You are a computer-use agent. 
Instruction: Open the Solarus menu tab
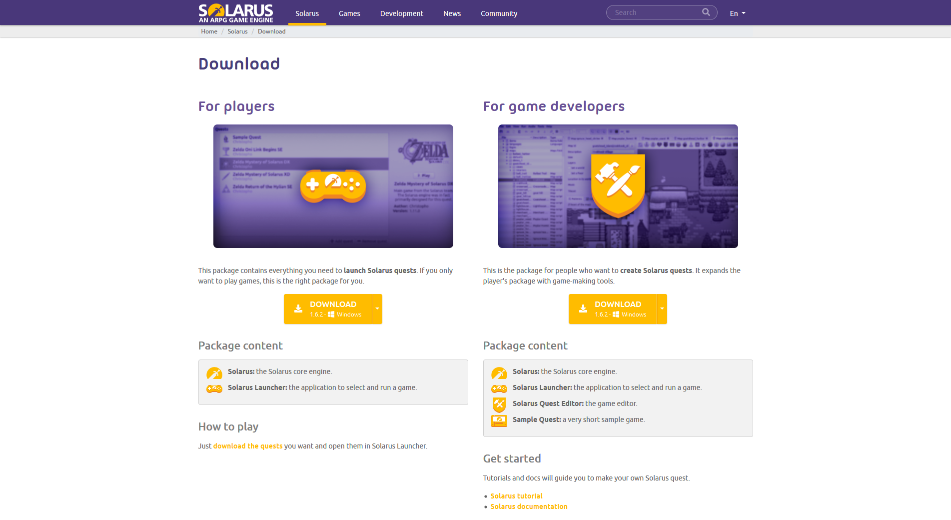(307, 13)
